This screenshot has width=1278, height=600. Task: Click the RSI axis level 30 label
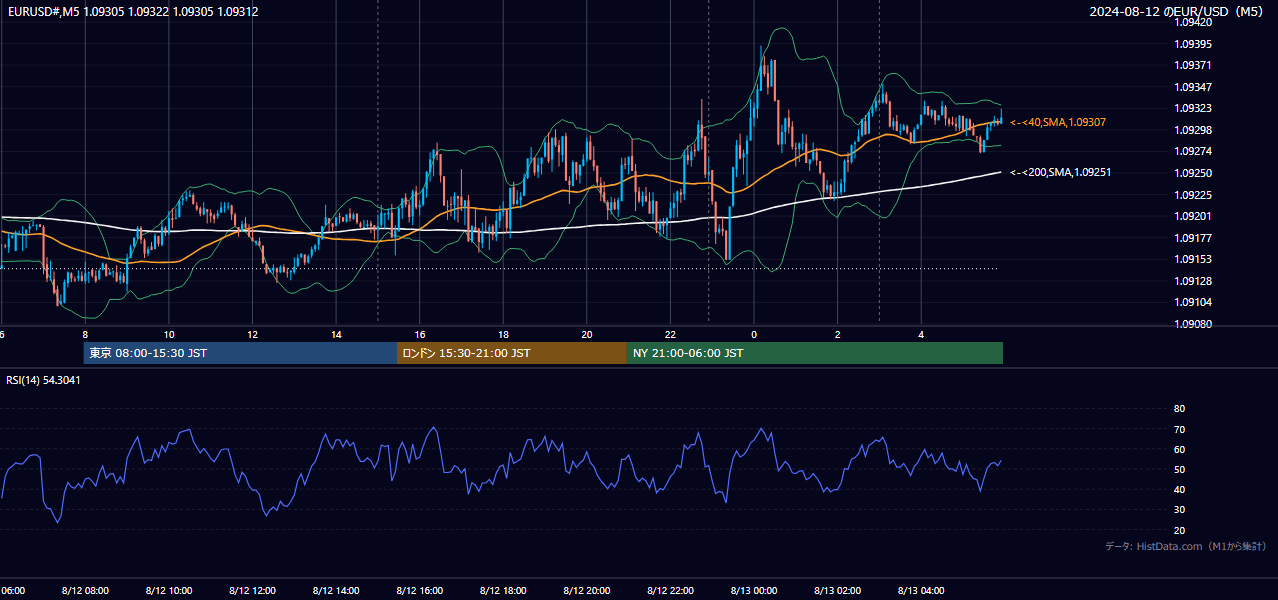click(x=1179, y=510)
